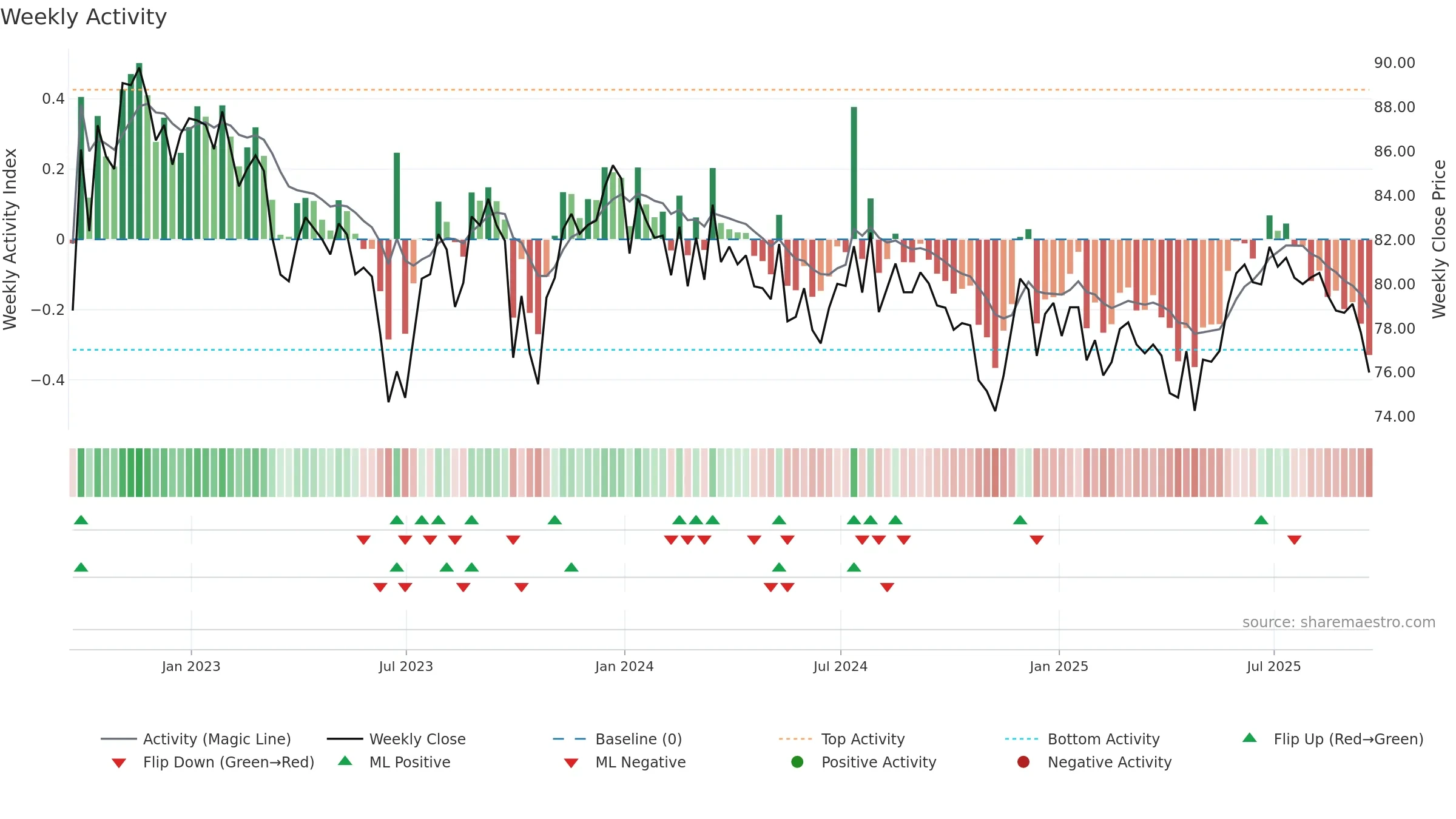
Task: Toggle Bottom Activity legend entry
Action: click(x=1082, y=739)
